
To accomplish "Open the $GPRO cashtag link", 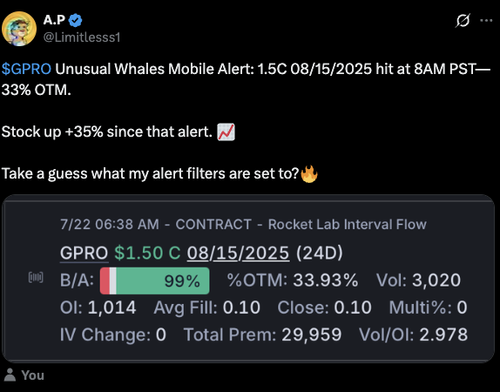I will 26,69.
